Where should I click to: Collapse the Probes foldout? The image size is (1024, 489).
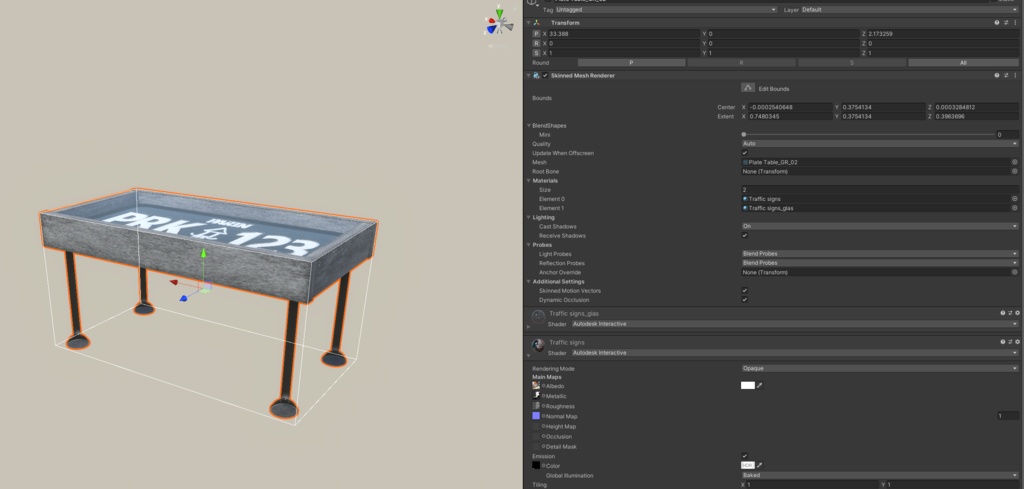(529, 245)
